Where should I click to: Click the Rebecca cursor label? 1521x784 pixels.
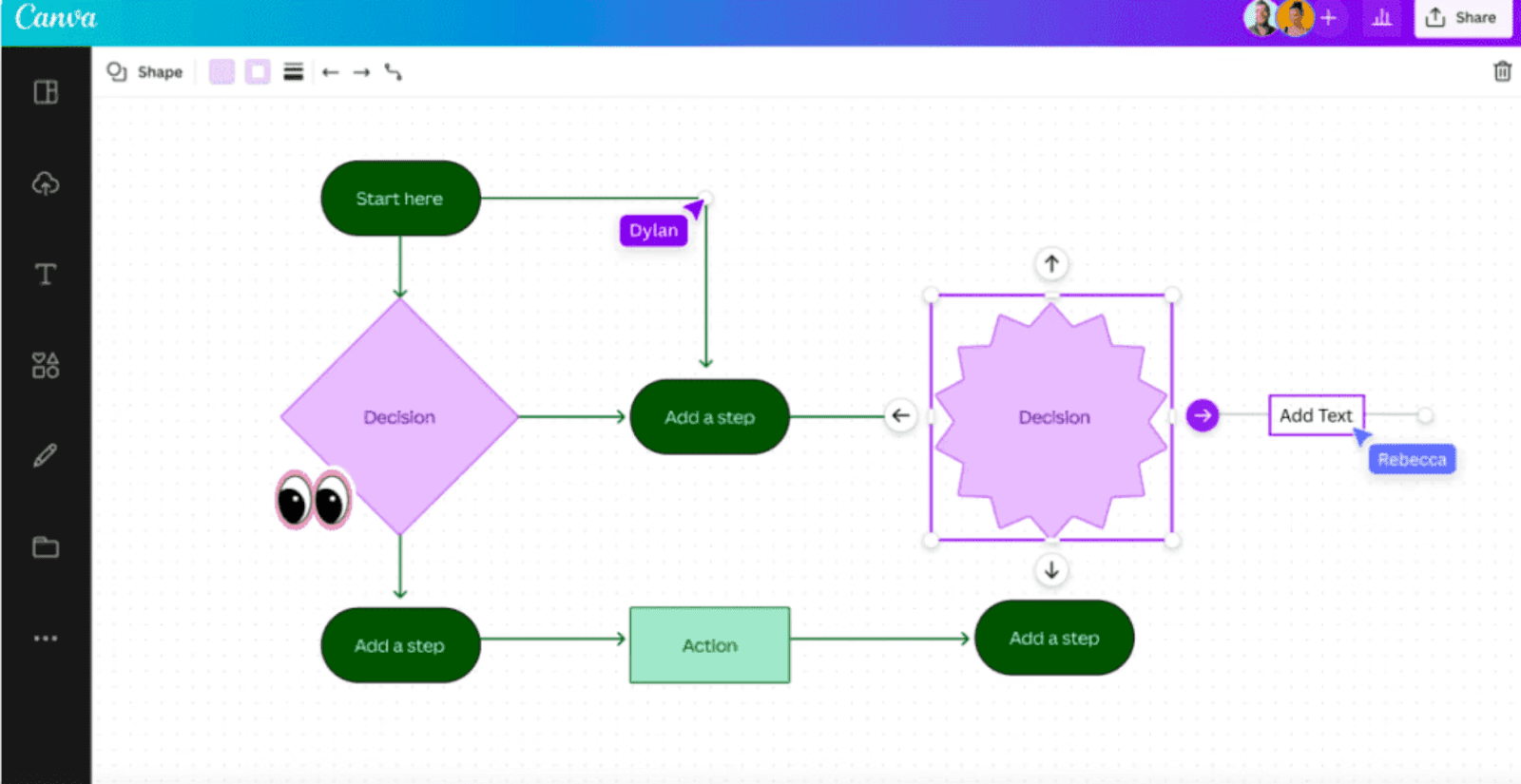click(x=1412, y=460)
